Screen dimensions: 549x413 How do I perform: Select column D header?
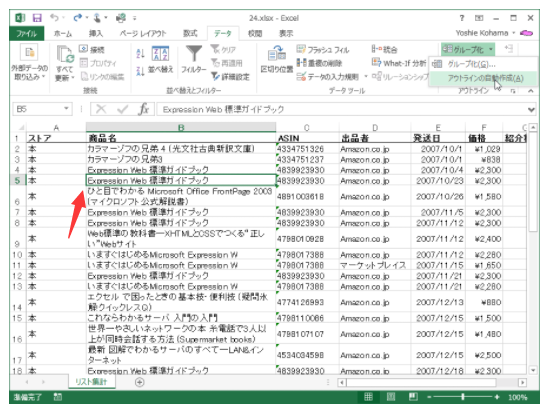click(x=375, y=127)
